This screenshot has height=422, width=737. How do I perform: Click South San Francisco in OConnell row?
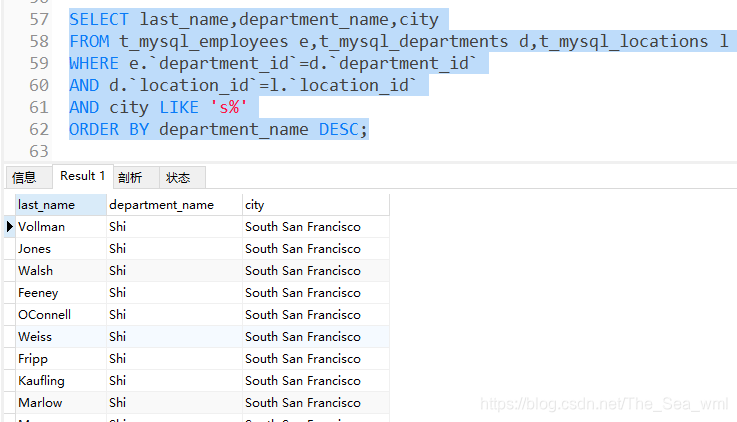click(316, 315)
